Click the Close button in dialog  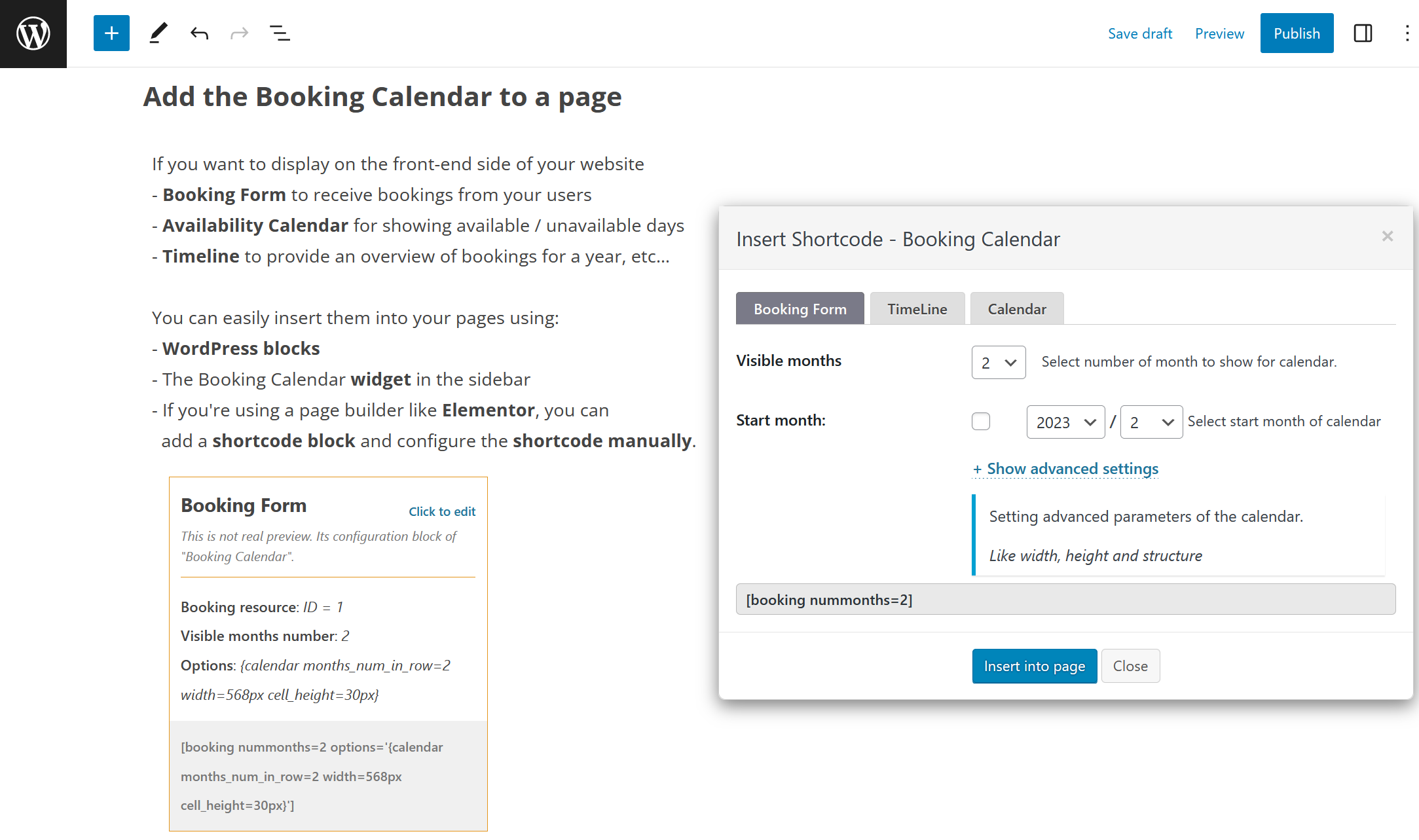[1131, 665]
